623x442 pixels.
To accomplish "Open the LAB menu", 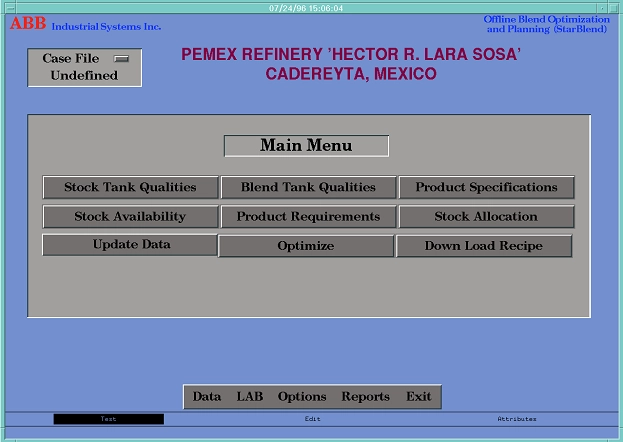I will pyautogui.click(x=250, y=397).
